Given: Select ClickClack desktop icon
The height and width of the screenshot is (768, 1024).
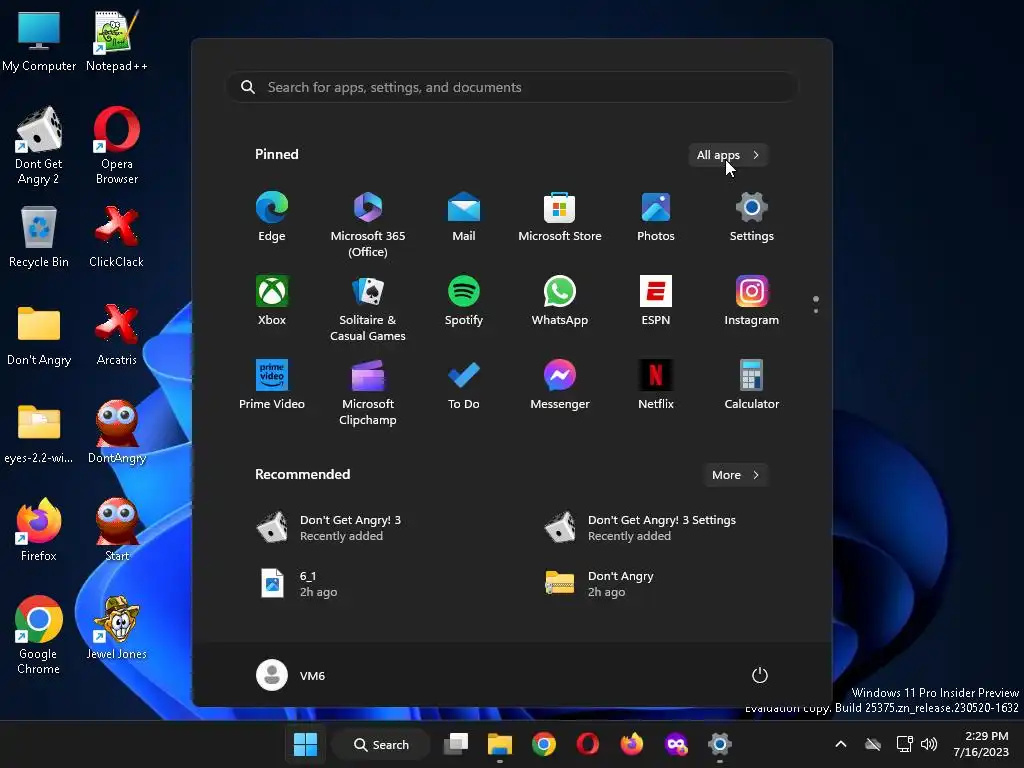Looking at the screenshot, I should (x=117, y=236).
